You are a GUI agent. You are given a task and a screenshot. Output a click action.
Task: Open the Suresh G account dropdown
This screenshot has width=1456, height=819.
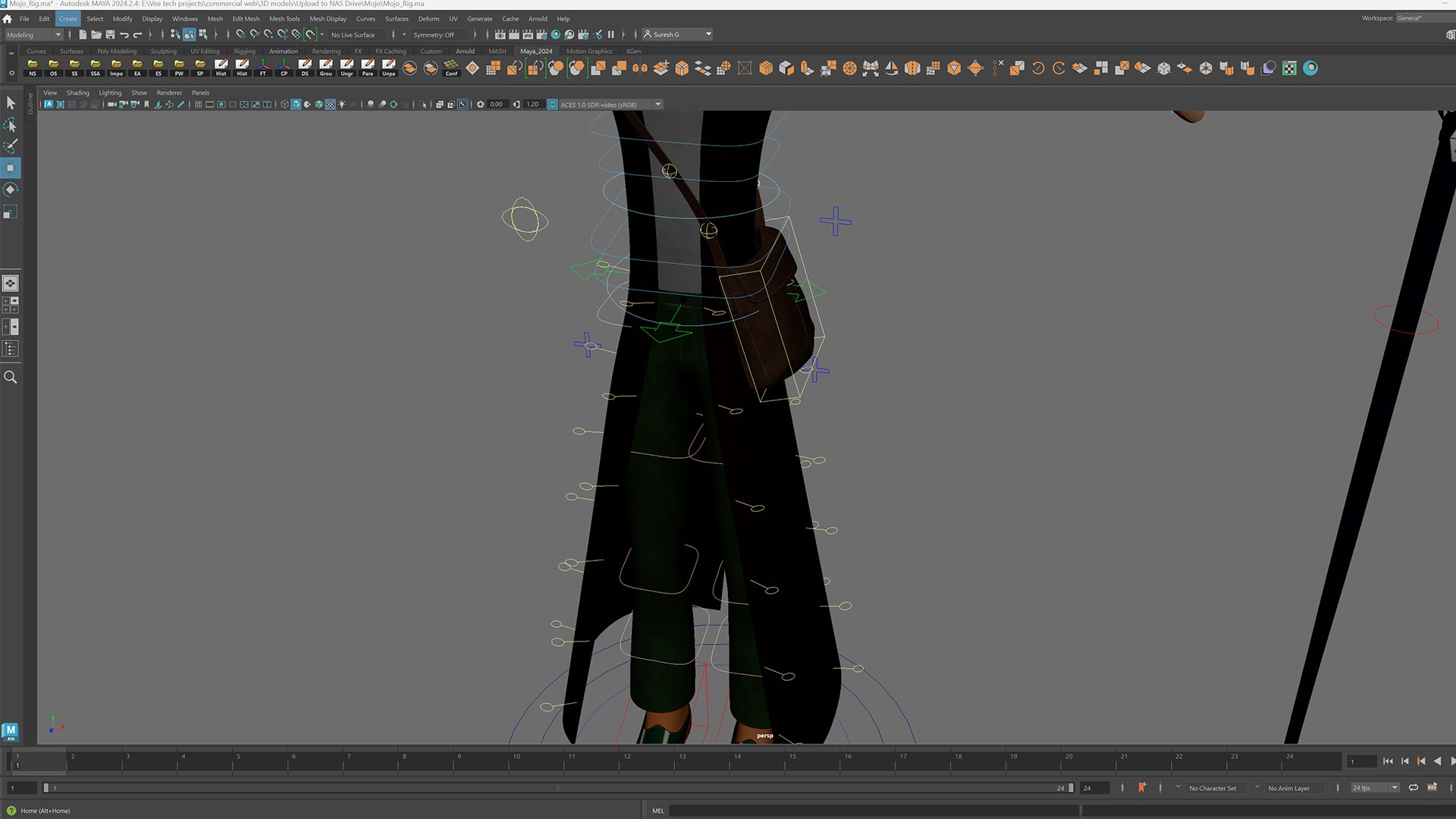[x=677, y=34]
